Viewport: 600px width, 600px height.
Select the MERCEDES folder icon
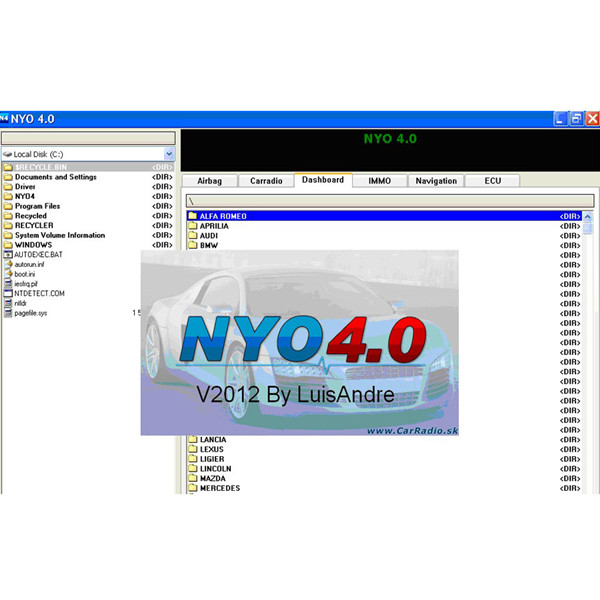(193, 489)
